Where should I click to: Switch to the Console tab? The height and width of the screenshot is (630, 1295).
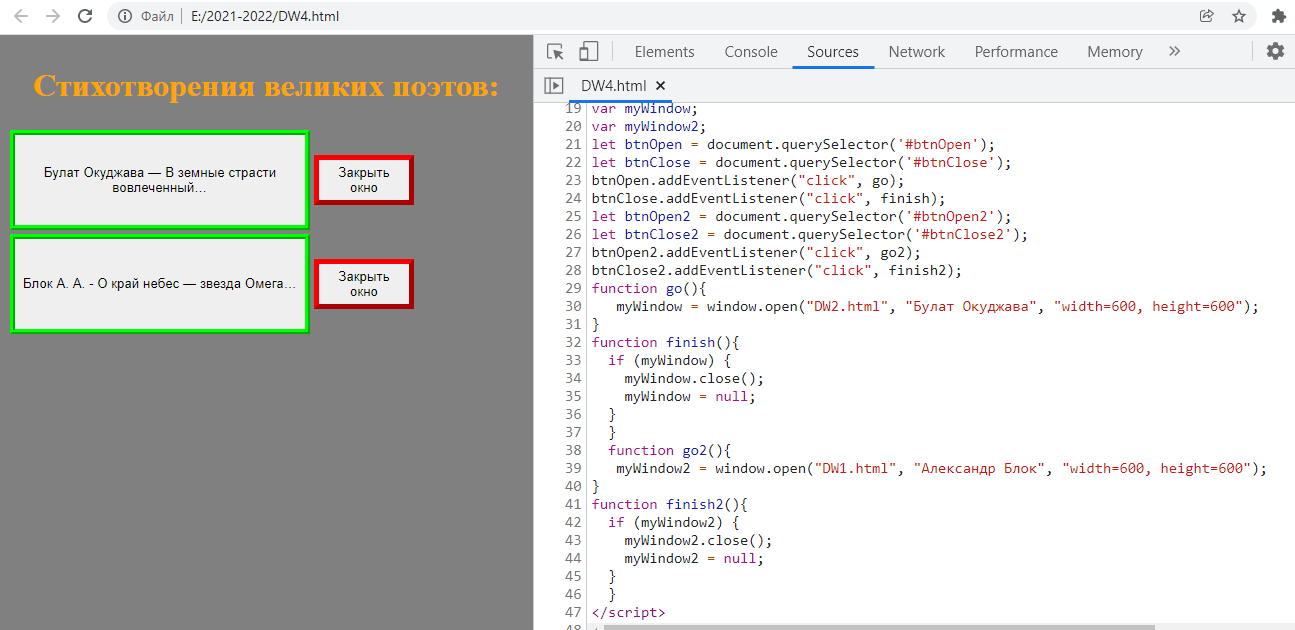751,52
